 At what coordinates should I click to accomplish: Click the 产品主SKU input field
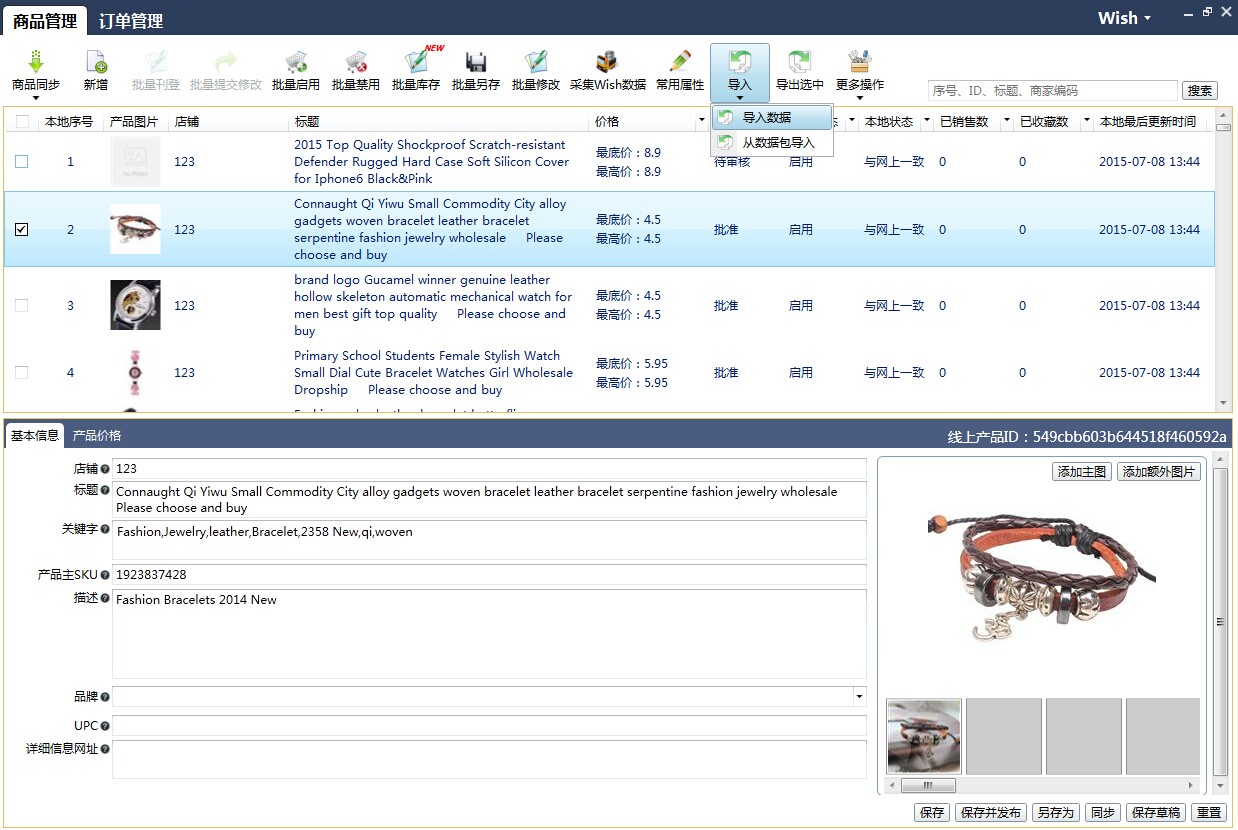tap(489, 575)
